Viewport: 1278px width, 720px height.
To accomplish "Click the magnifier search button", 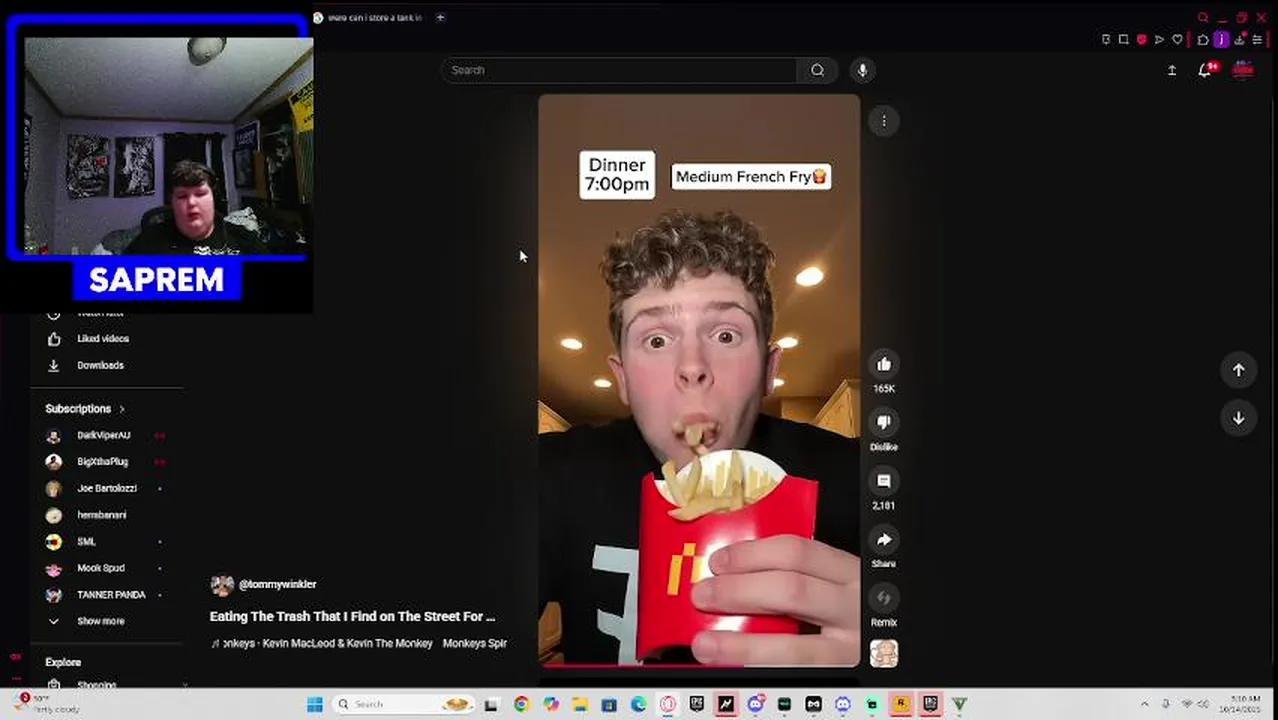I will [818, 70].
